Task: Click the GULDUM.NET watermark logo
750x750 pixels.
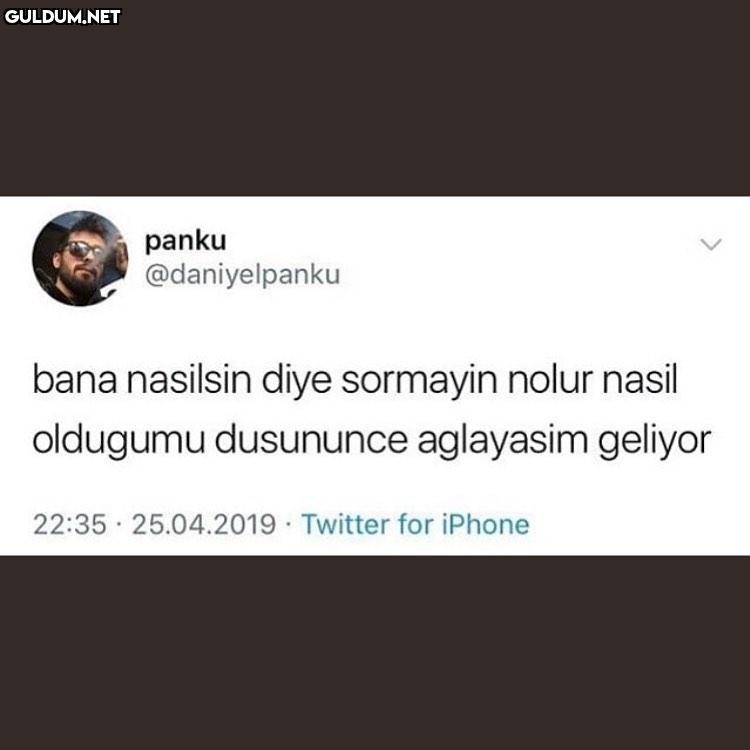Action: [62, 17]
